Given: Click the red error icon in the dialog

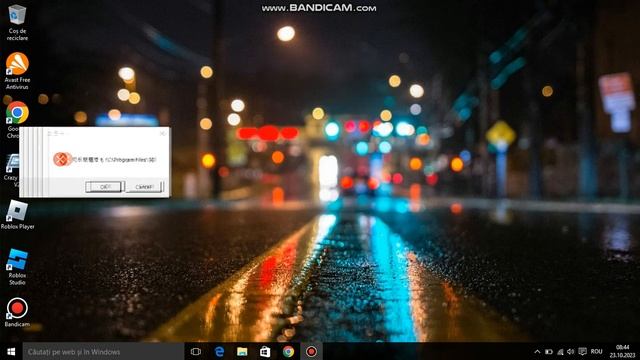Looking at the screenshot, I should [x=62, y=159].
